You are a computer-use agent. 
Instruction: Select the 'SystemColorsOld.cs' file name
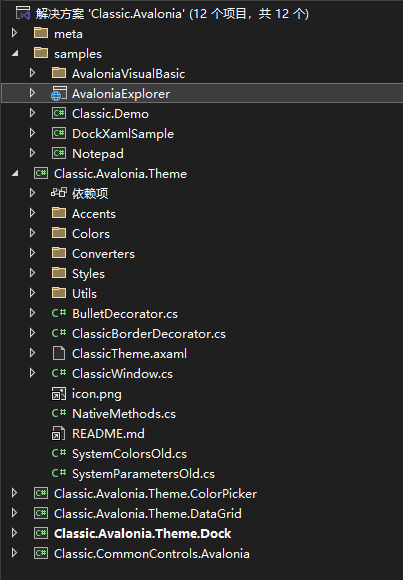[x=130, y=454]
